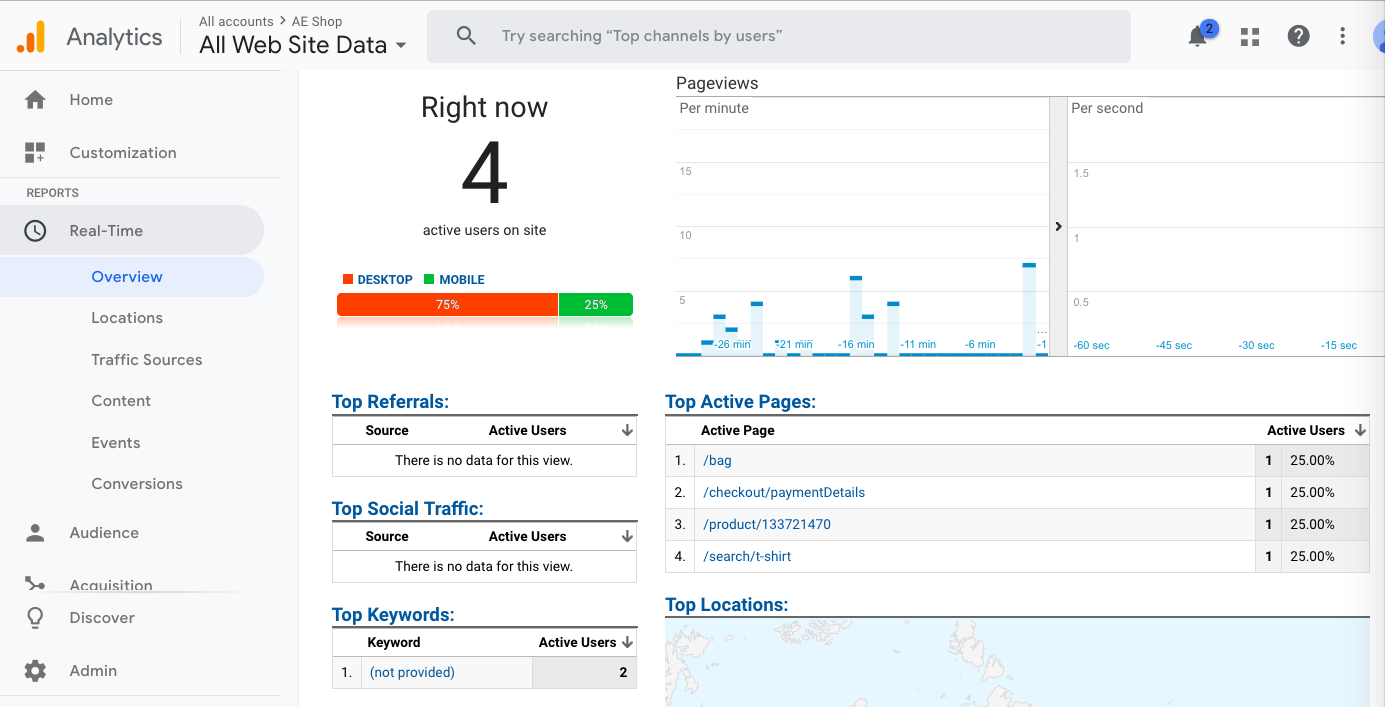Click the MOBILE legend label

click(462, 280)
